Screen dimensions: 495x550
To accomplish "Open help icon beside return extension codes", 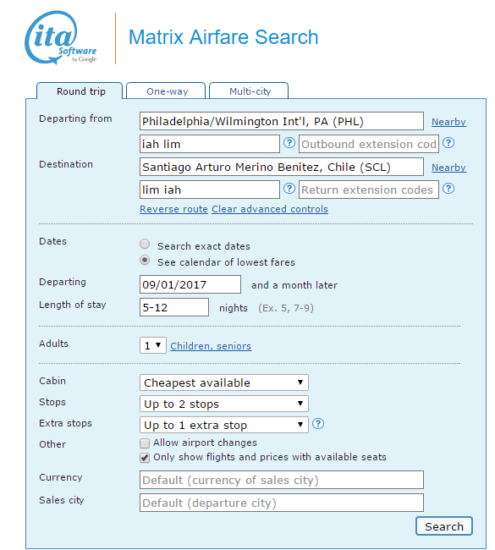I will [x=448, y=189].
